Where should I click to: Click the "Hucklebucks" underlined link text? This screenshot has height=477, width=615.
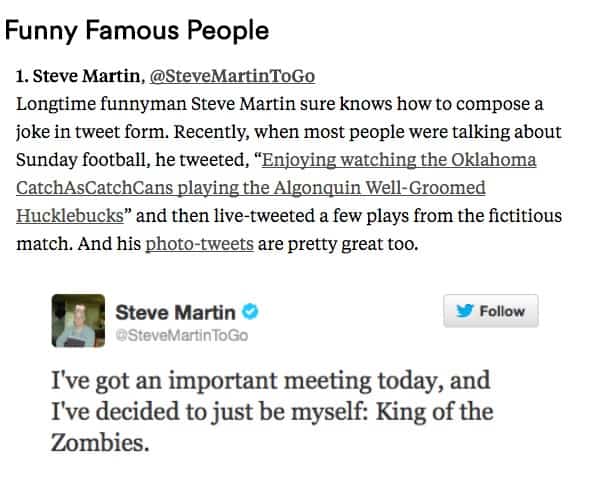click(70, 215)
